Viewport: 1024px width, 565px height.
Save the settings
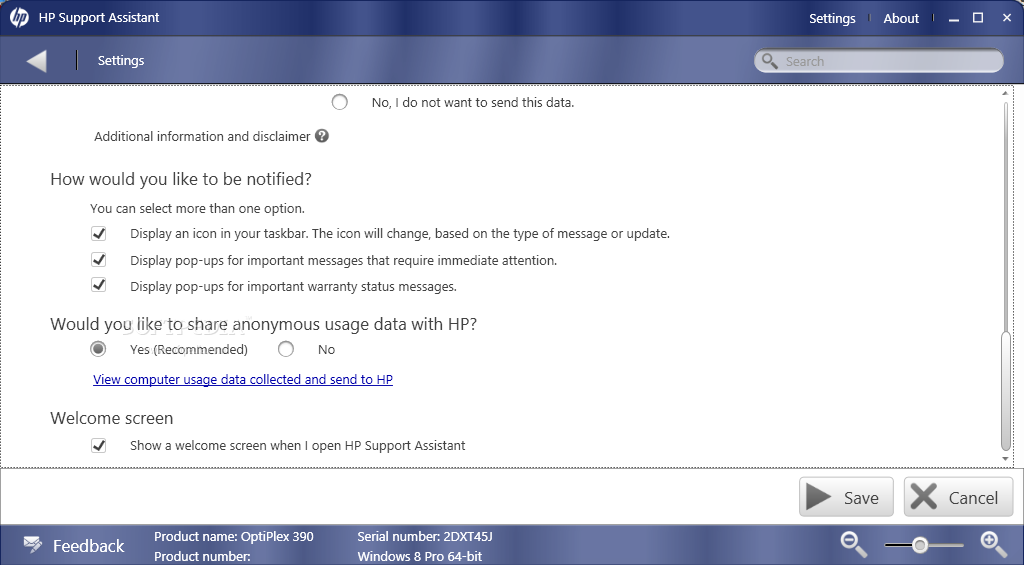[846, 497]
